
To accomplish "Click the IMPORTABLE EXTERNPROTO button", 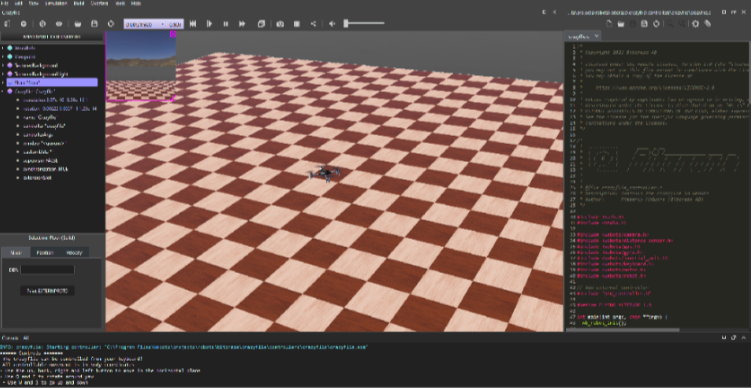I will (x=52, y=36).
